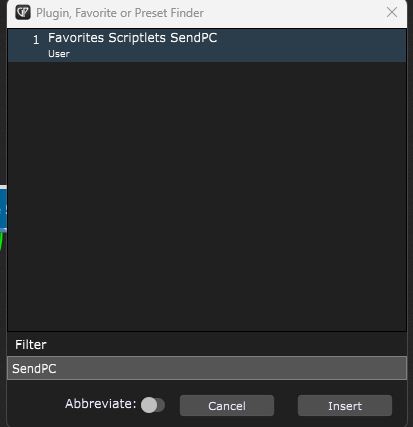Screen dimensions: 413x427
Task: Click the green wire at the left edge
Action: [x=1, y=242]
